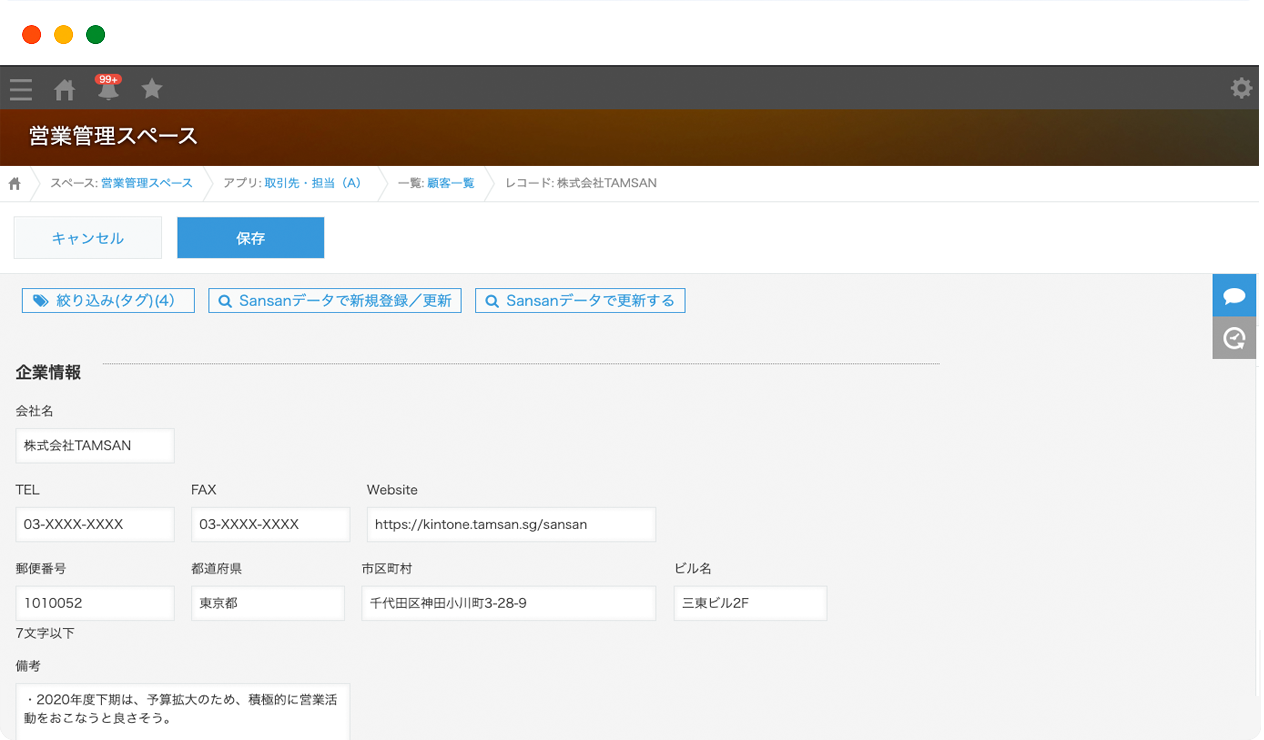Open the settings gear icon
The image size is (1264, 740).
coord(1241,89)
